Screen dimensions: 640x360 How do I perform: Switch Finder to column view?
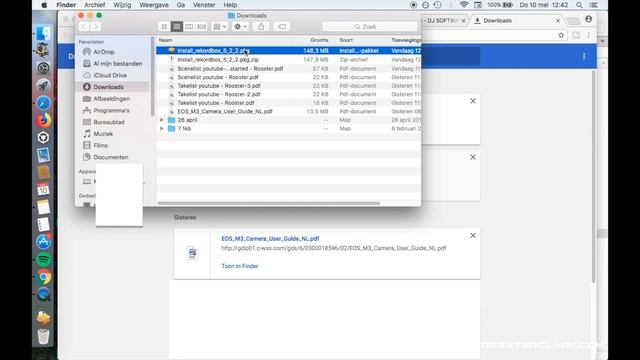click(x=189, y=27)
